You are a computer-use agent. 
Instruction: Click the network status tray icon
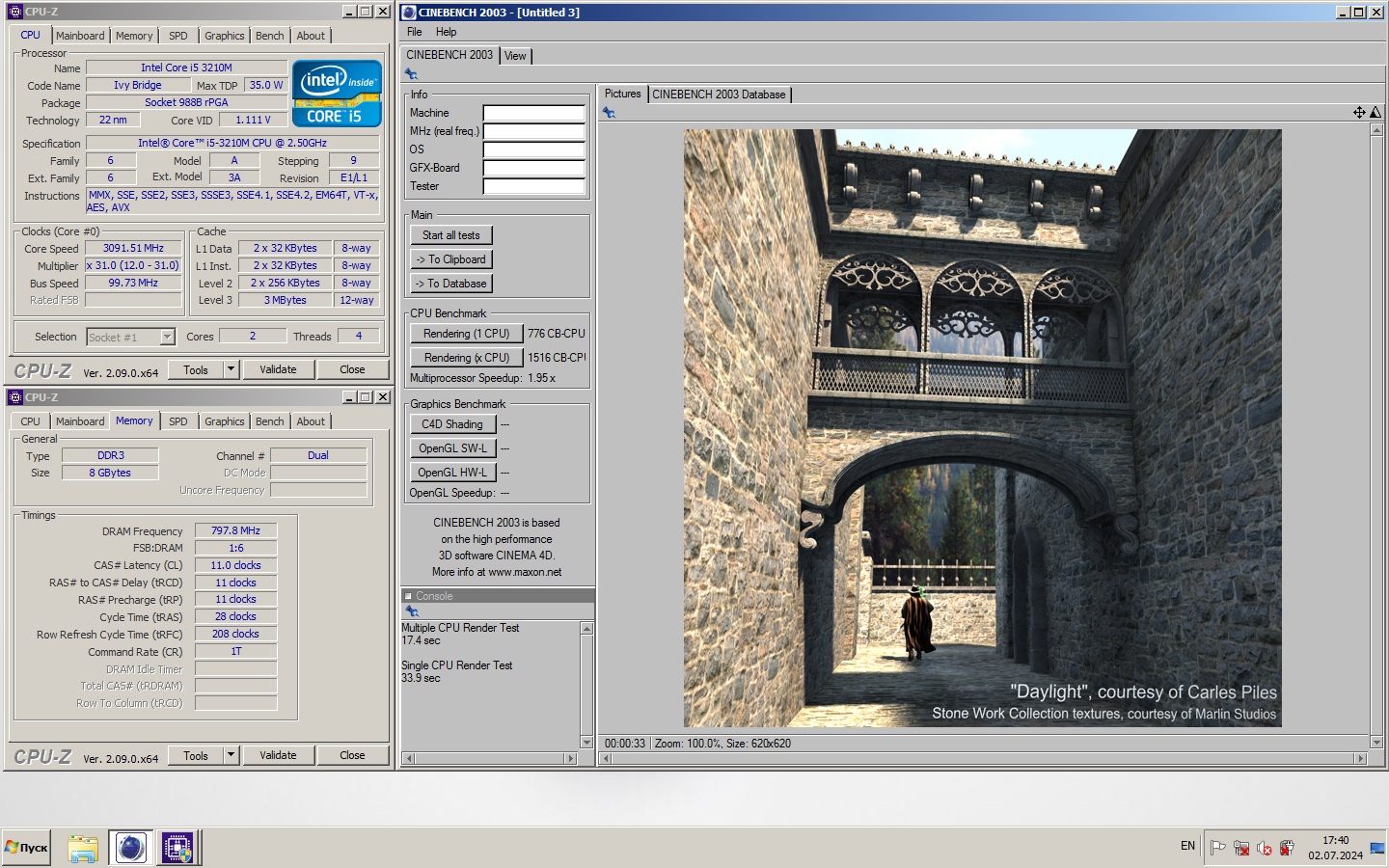coord(1241,848)
